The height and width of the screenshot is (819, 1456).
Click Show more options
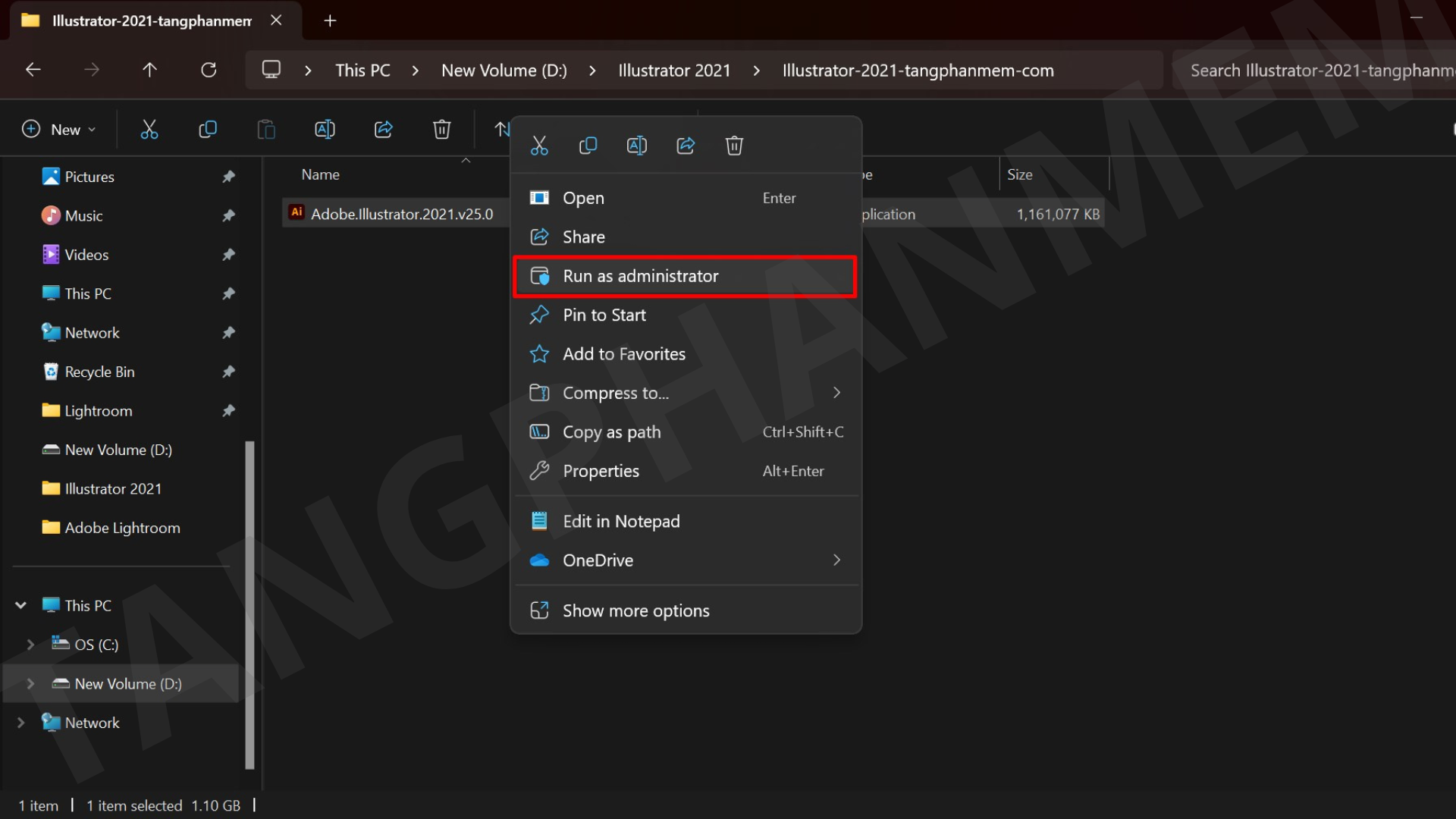click(686, 611)
